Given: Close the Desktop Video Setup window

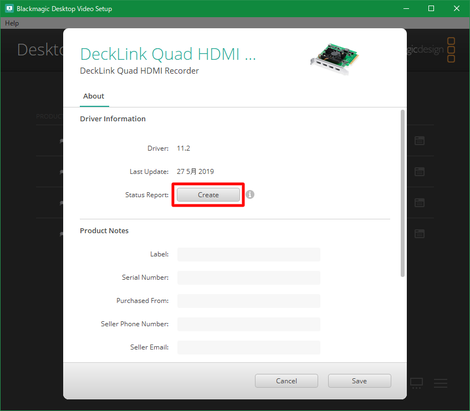Looking at the screenshot, I should [x=457, y=8].
